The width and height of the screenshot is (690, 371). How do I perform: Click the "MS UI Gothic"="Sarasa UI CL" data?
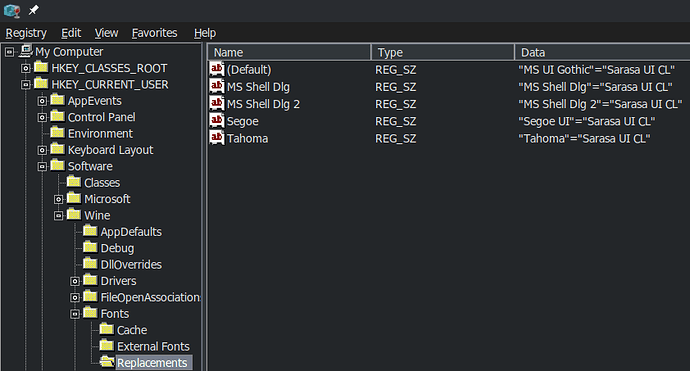click(x=596, y=70)
